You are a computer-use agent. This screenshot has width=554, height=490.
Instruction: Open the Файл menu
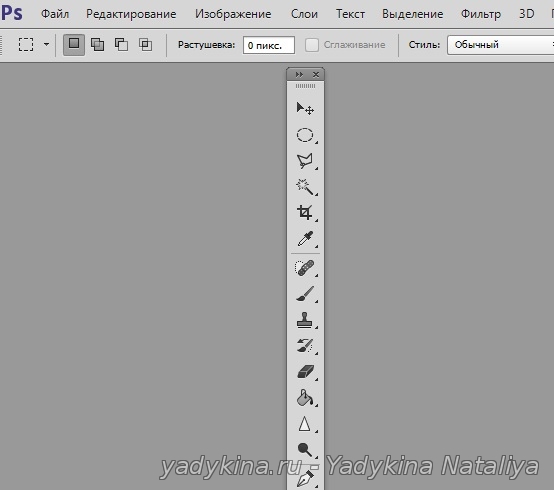click(55, 14)
